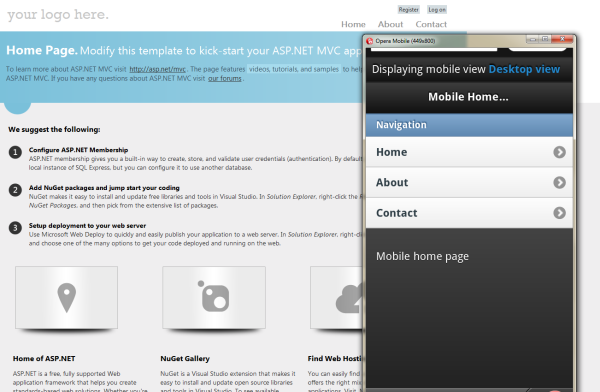Image resolution: width=600 pixels, height=392 pixels.
Task: Click the 'Configure ASP.NET Membership' heading
Action: (78, 150)
